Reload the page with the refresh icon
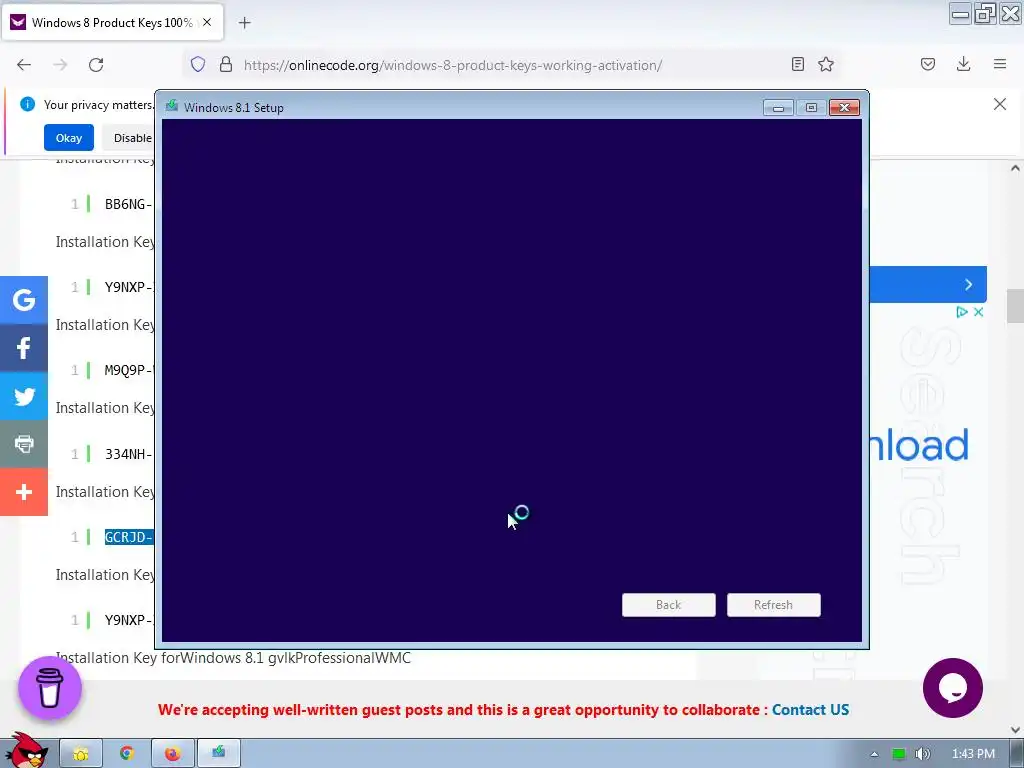Viewport: 1024px width, 768px height. 96,65
